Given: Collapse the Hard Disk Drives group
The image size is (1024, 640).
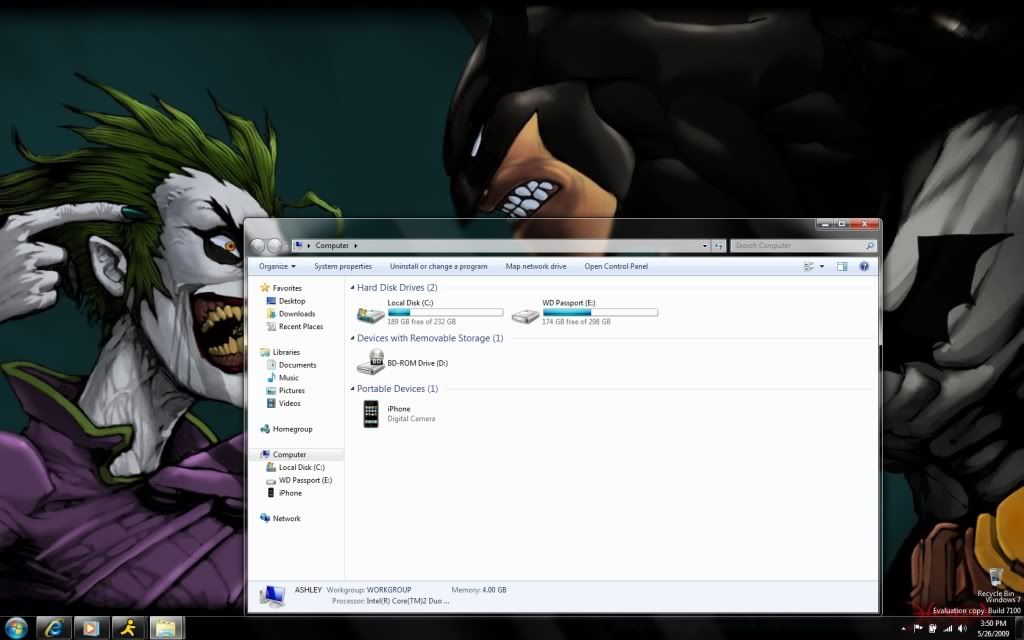Looking at the screenshot, I should coord(353,287).
